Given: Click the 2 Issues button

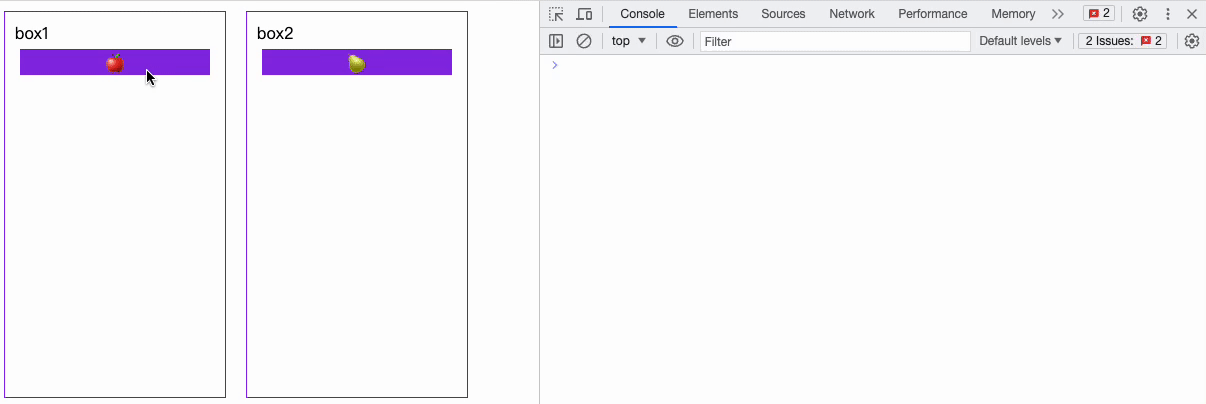Looking at the screenshot, I should [x=1122, y=41].
